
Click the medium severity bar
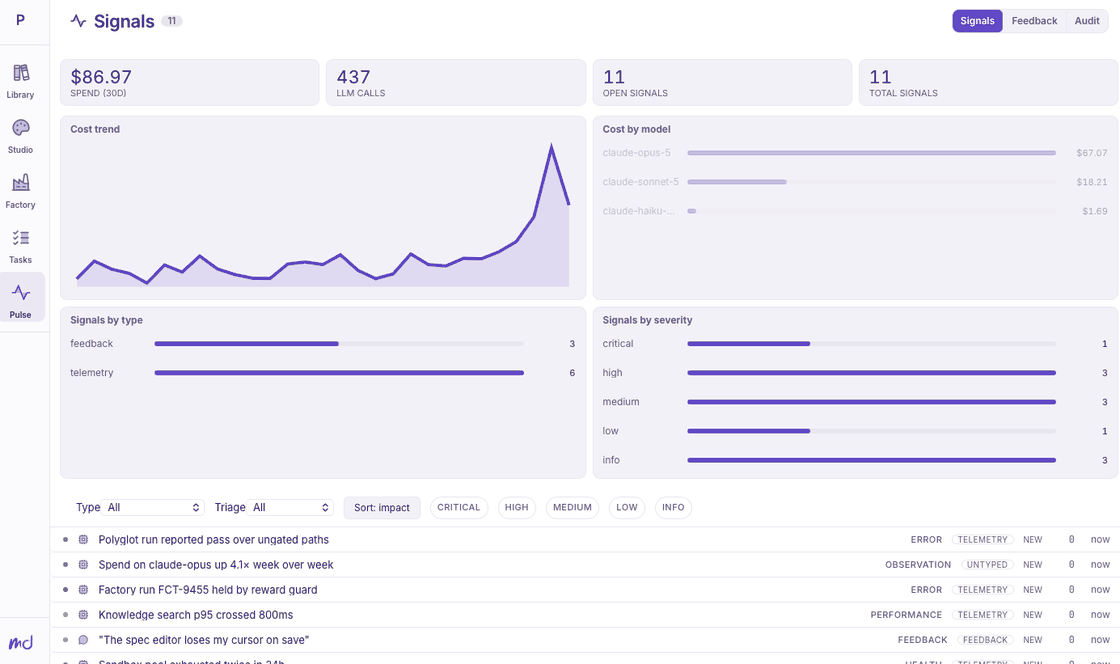click(871, 402)
